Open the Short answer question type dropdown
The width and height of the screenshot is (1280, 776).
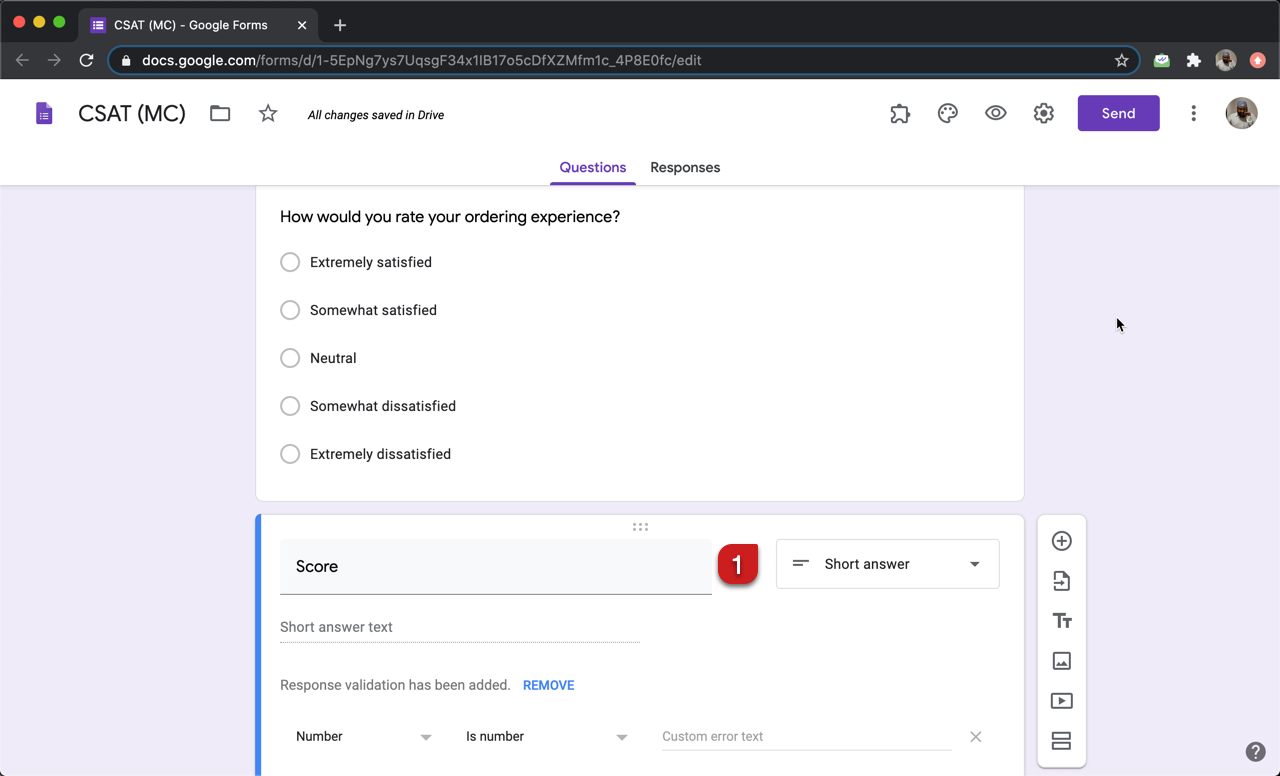pyautogui.click(x=887, y=564)
